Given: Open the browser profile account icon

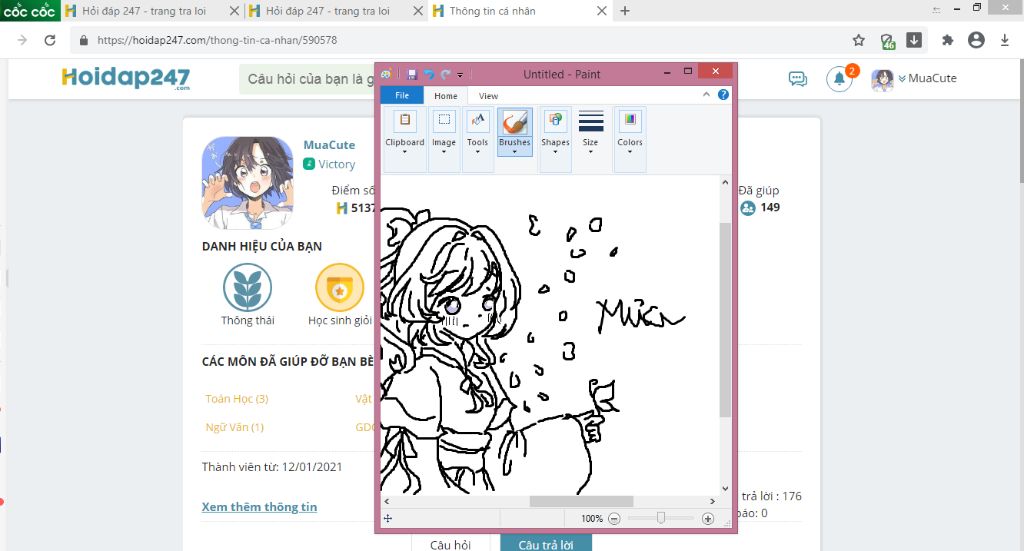Looking at the screenshot, I should 976,40.
